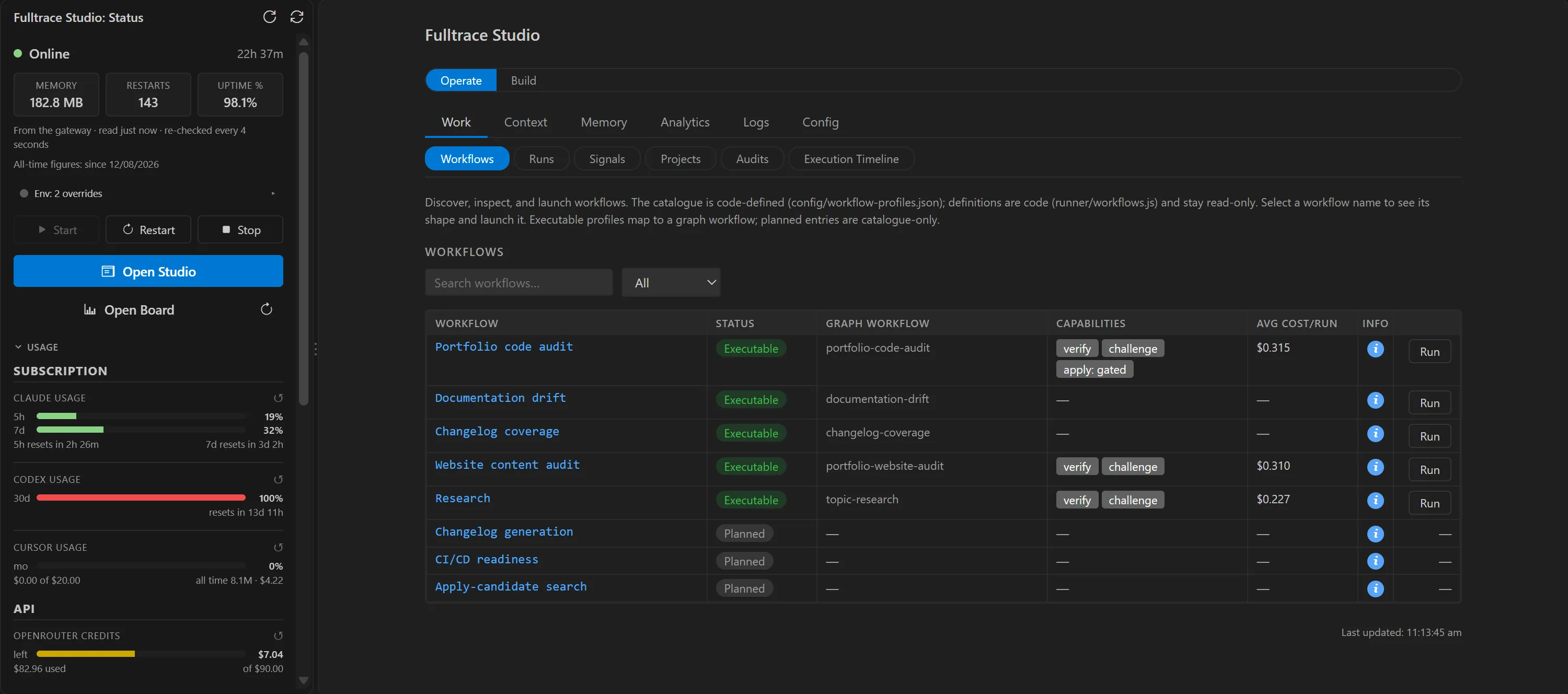Screen dimensions: 1568x694
Task: Click the Claude 5h usage bar
Action: 141,417
